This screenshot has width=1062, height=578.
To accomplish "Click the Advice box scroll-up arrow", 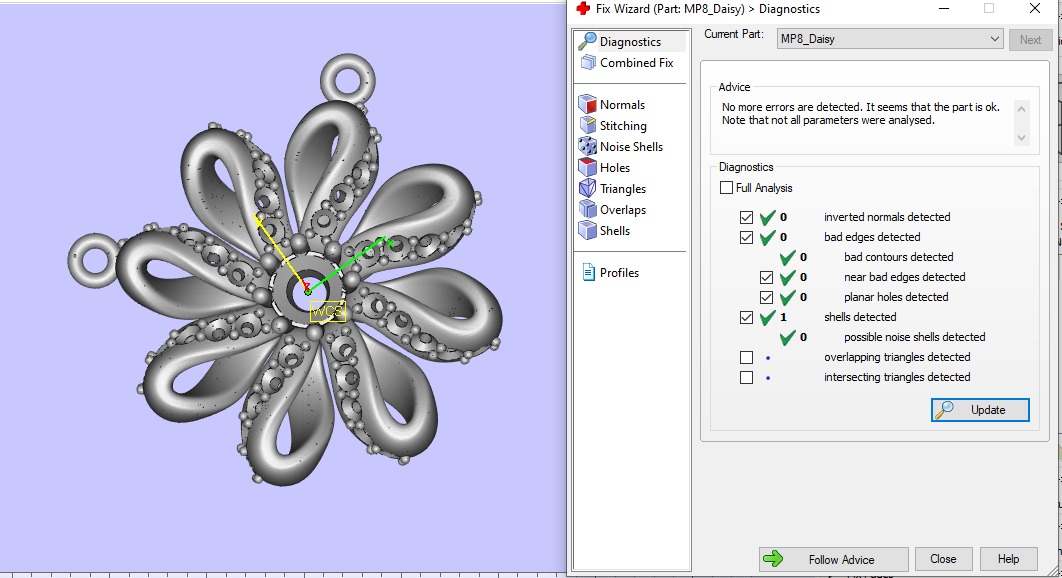I will tap(1021, 108).
